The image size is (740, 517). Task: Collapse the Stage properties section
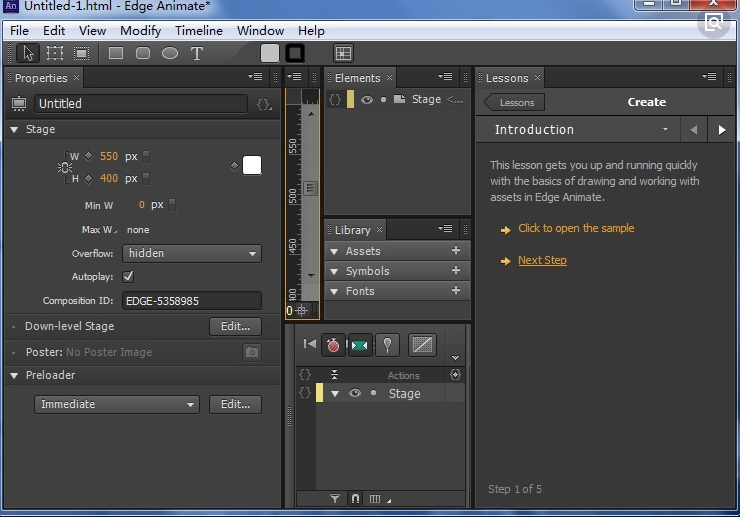pyautogui.click(x=14, y=129)
